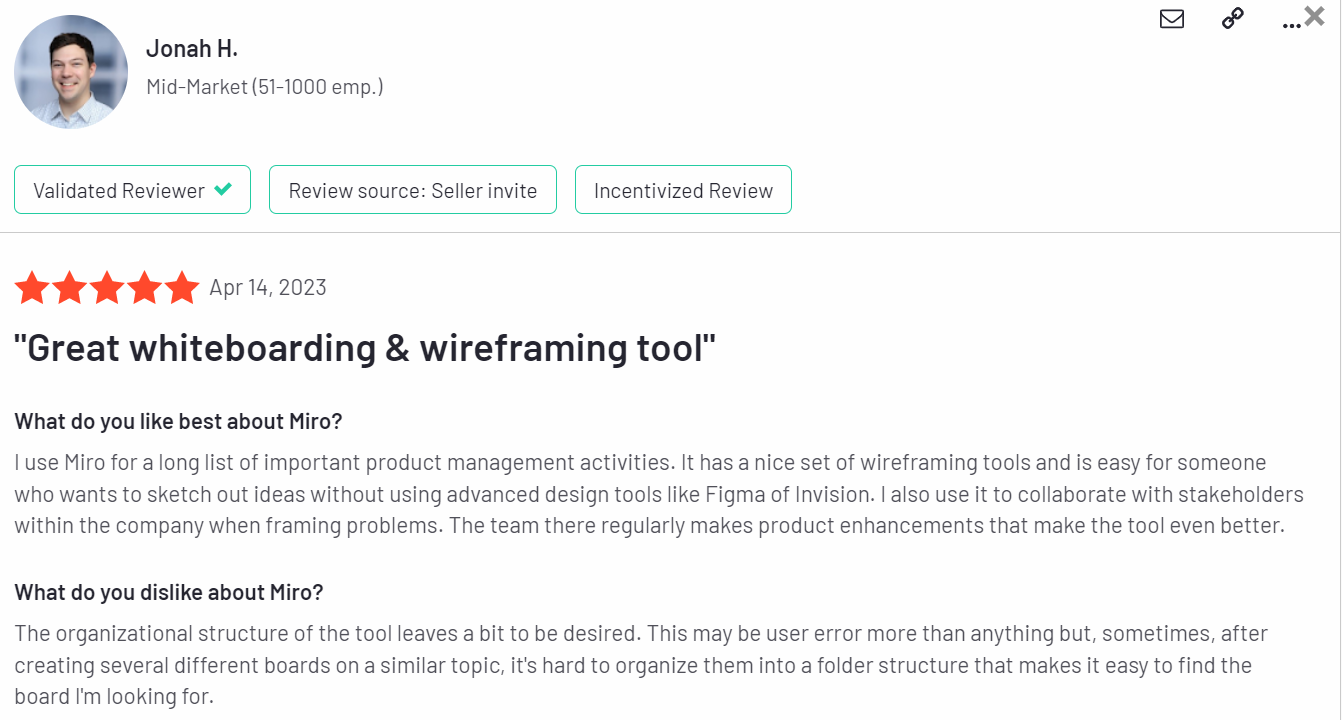1342x720 pixels.
Task: Click the envelope message icon
Action: click(1172, 19)
